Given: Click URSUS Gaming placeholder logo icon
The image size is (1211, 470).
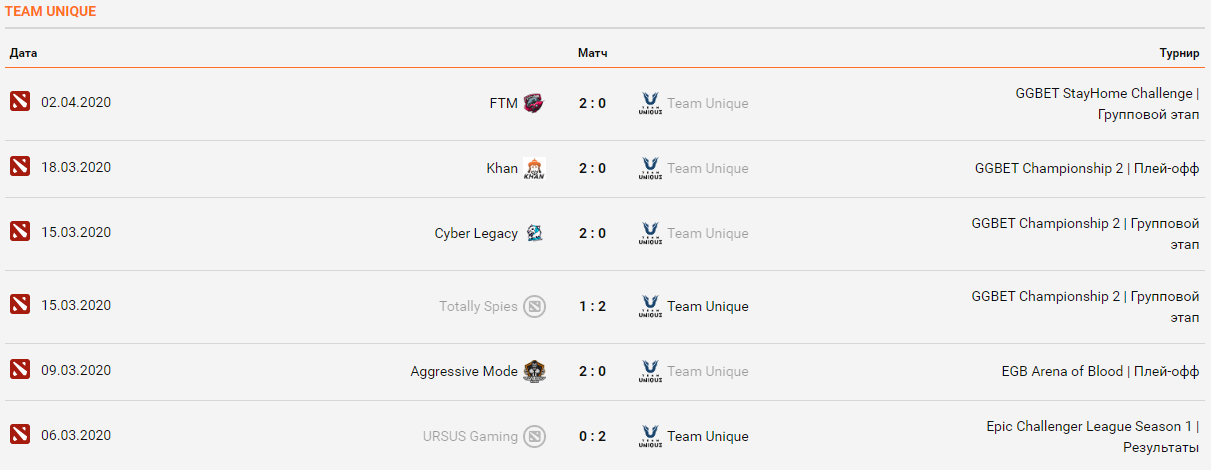Looking at the screenshot, I should click(x=534, y=436).
